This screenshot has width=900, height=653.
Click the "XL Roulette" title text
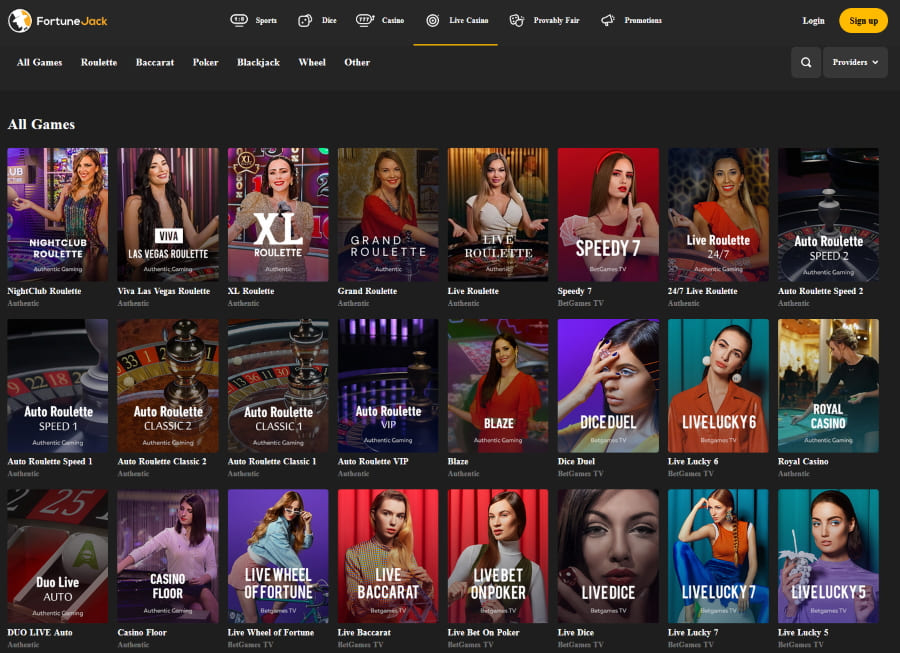coord(251,291)
